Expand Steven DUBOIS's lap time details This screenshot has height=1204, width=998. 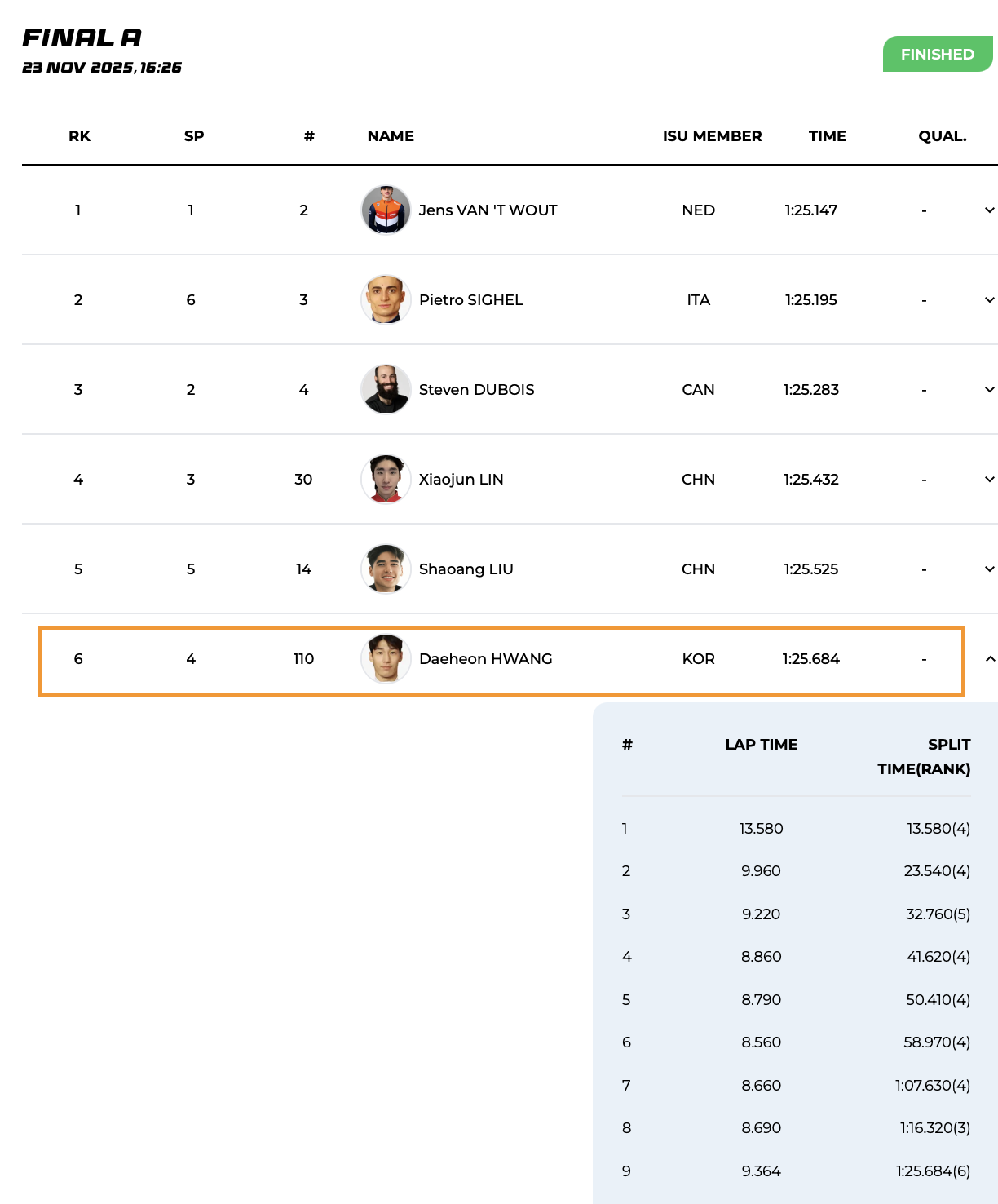tap(989, 390)
